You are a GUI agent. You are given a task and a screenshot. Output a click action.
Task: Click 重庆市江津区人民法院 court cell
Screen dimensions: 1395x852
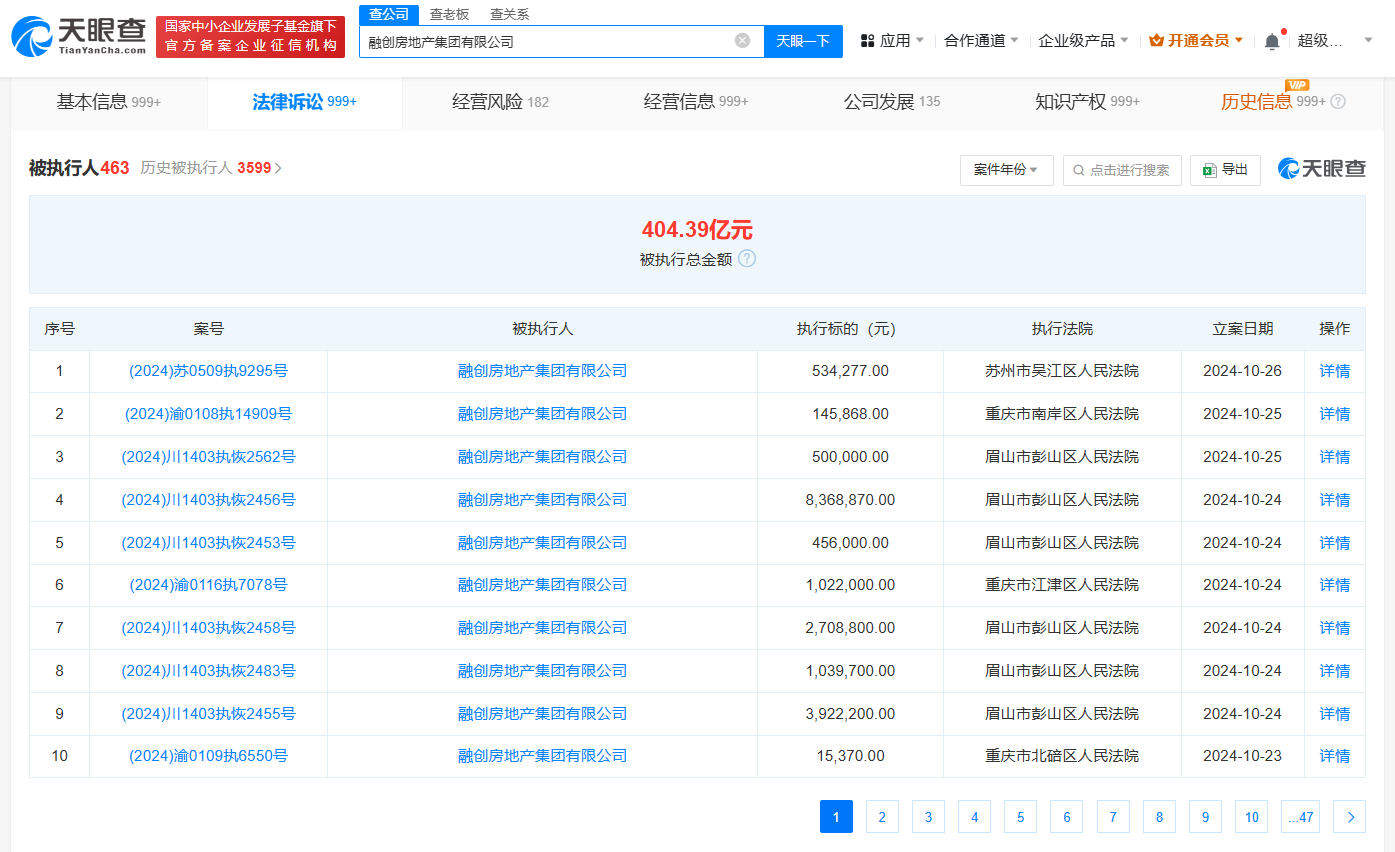coord(1062,585)
